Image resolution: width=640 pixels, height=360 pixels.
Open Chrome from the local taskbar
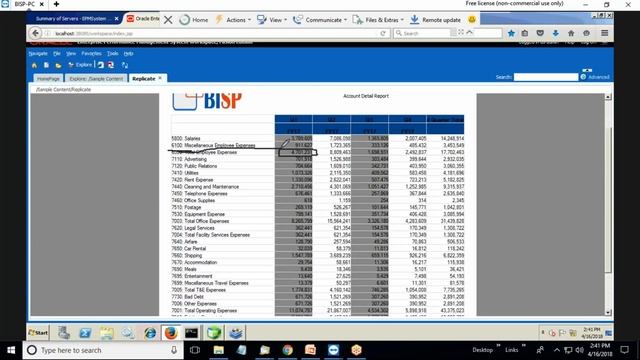click(287, 350)
